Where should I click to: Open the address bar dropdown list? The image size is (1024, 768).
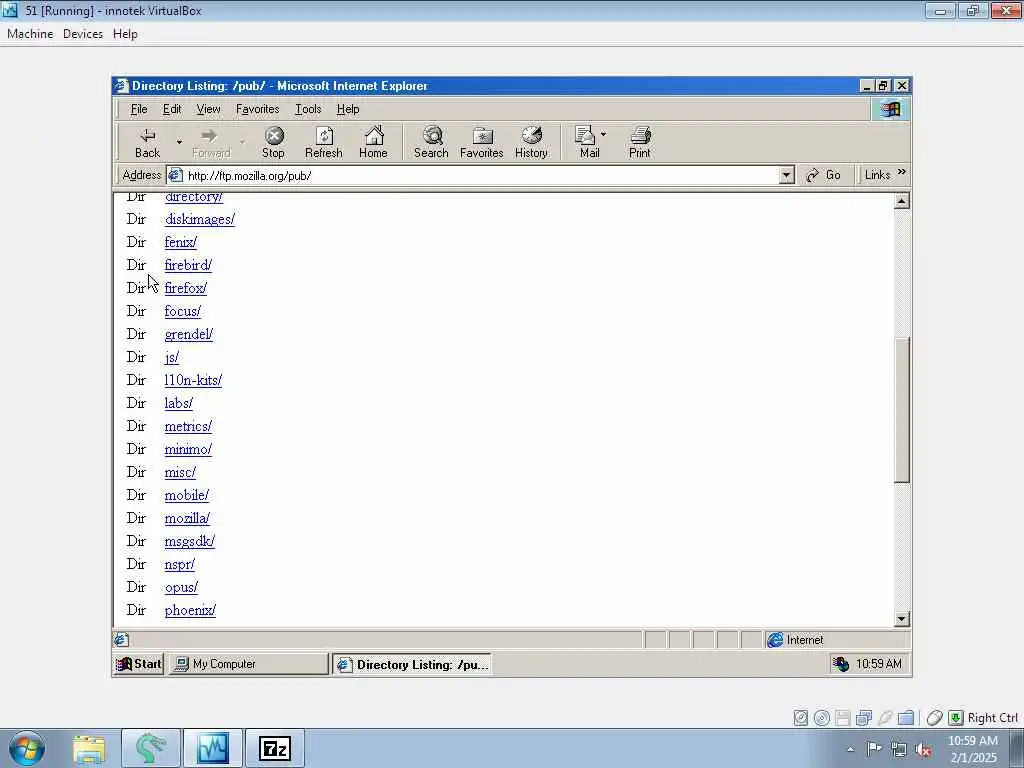(x=786, y=175)
